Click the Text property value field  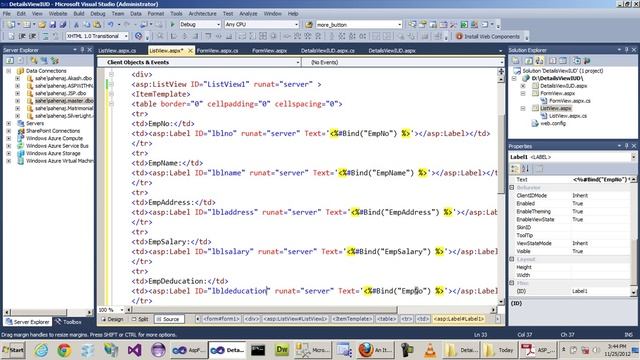[600, 180]
